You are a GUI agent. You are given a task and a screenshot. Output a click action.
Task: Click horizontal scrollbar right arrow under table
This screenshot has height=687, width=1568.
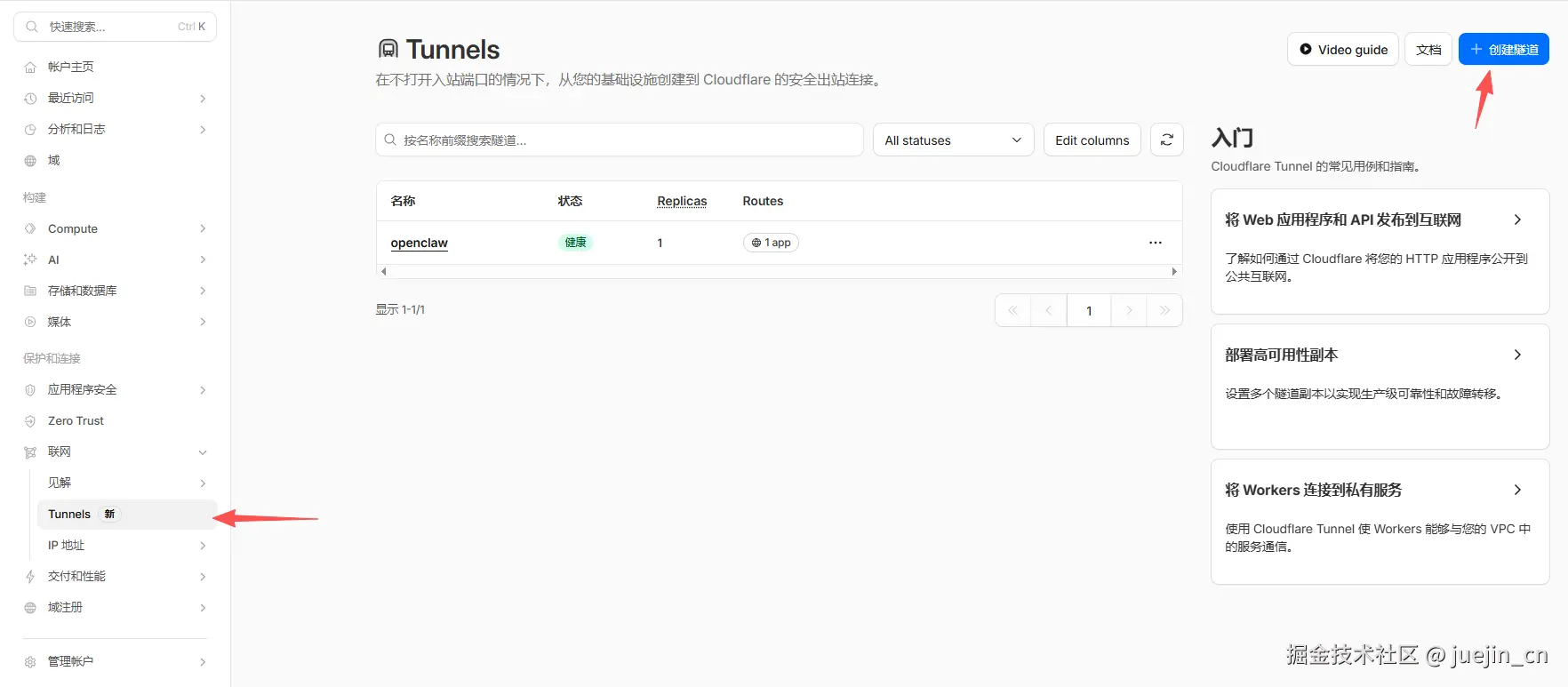click(x=1175, y=272)
